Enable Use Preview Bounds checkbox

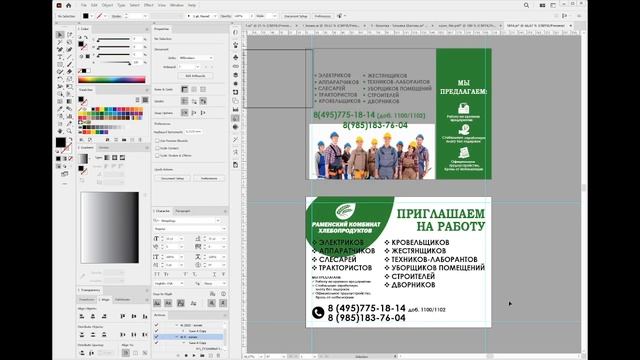tap(158, 141)
